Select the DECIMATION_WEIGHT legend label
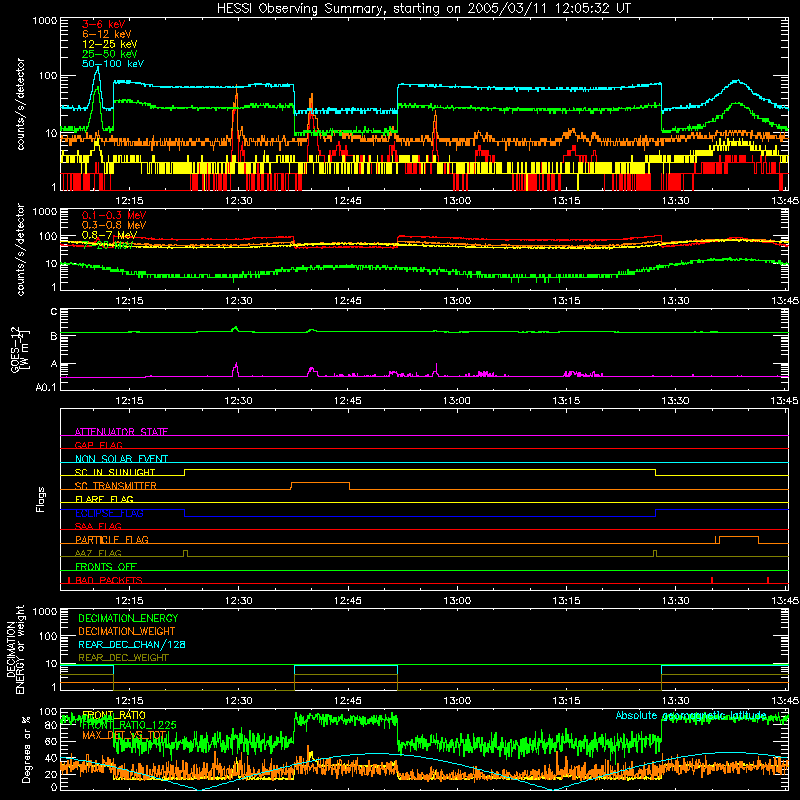 [x=127, y=632]
